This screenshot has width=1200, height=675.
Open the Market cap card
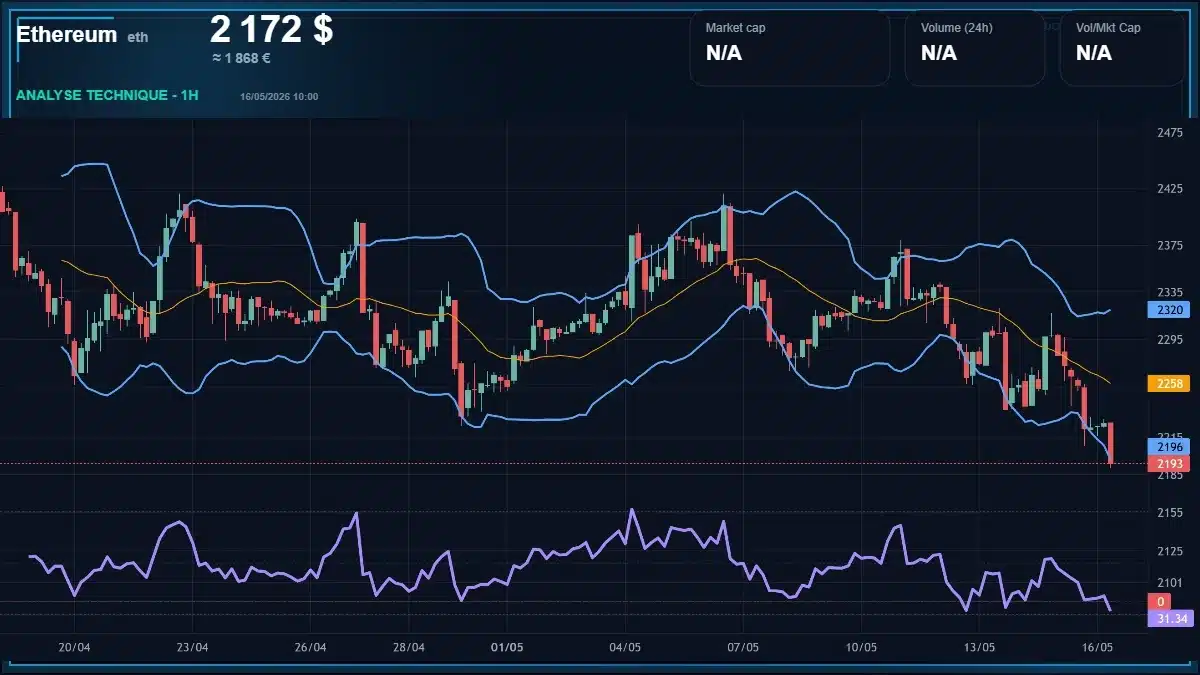(x=789, y=47)
